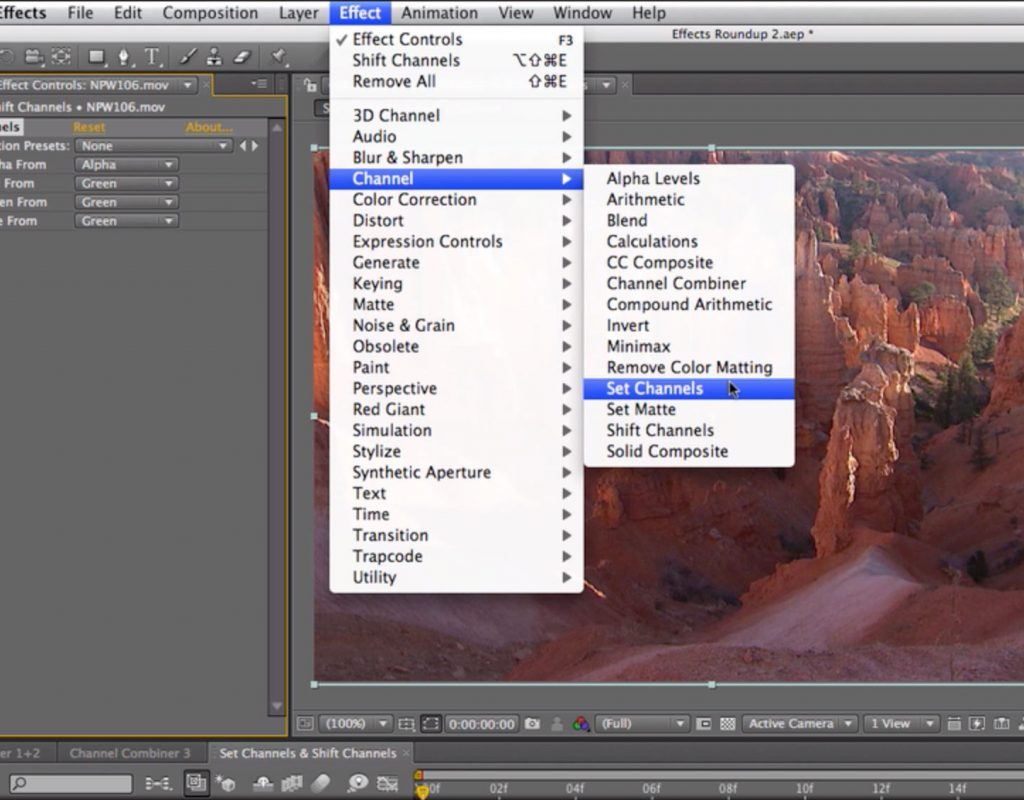Close the Set Channels & Shift Channels tab
This screenshot has height=800, width=1024.
[x=406, y=753]
